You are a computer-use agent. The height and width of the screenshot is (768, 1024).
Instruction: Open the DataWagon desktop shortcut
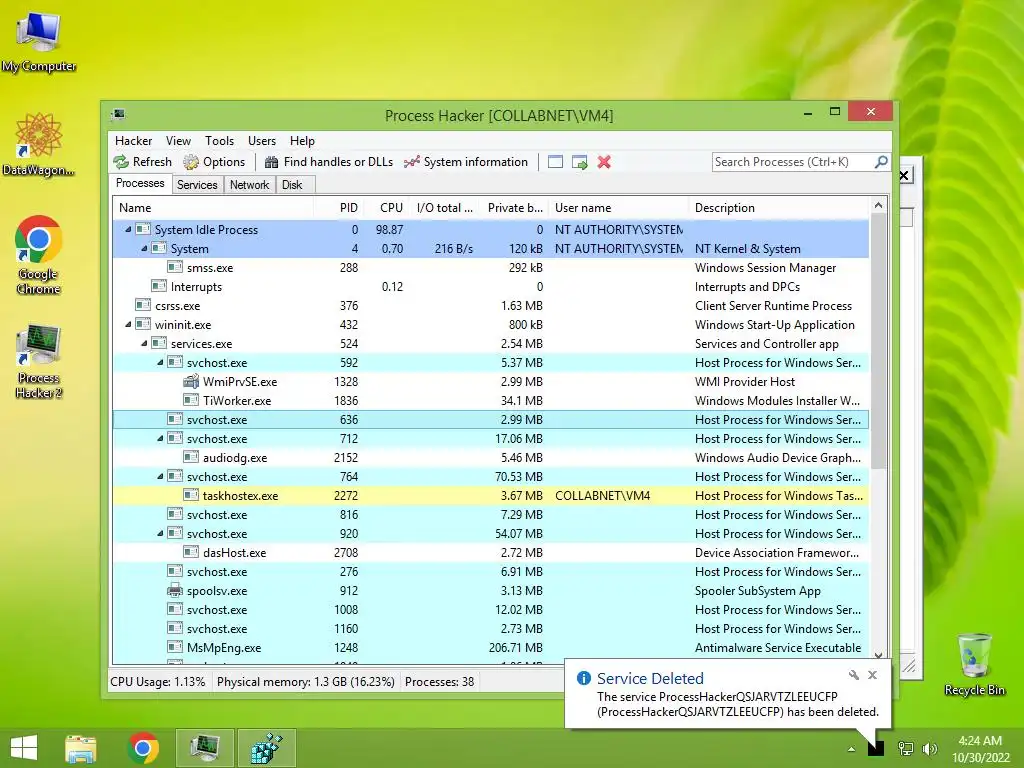click(x=39, y=144)
